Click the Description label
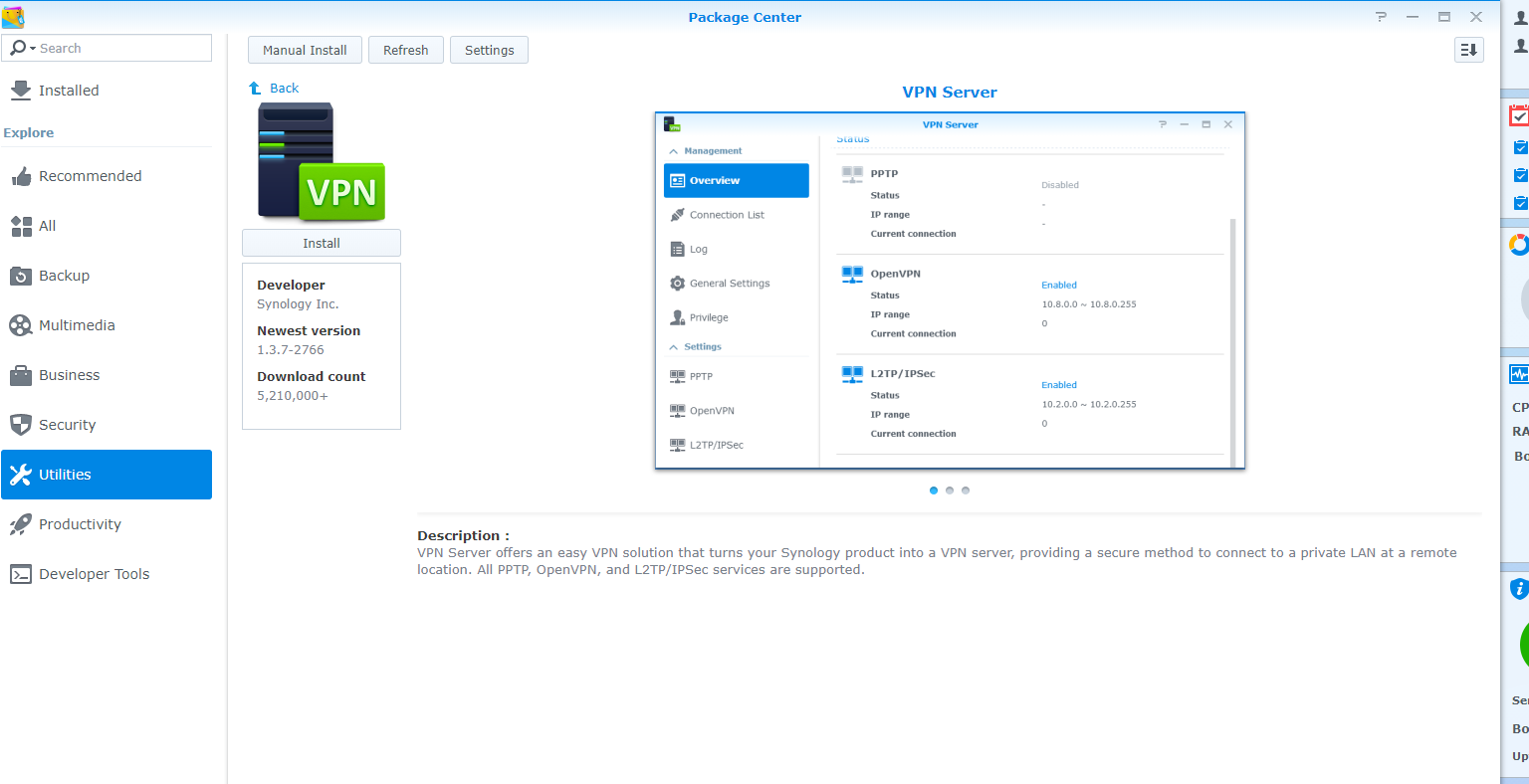Screen dimensions: 1529x784 463,535
